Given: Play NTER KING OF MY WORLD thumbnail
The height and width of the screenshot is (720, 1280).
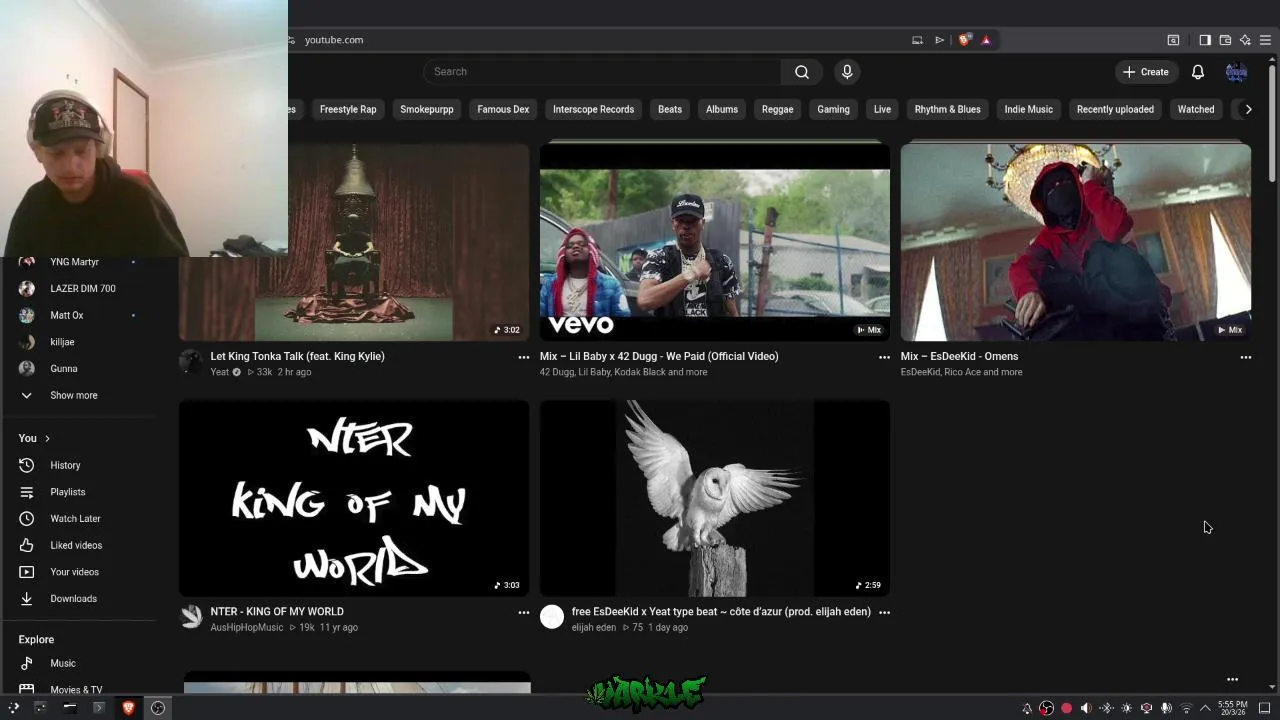Looking at the screenshot, I should [x=354, y=498].
